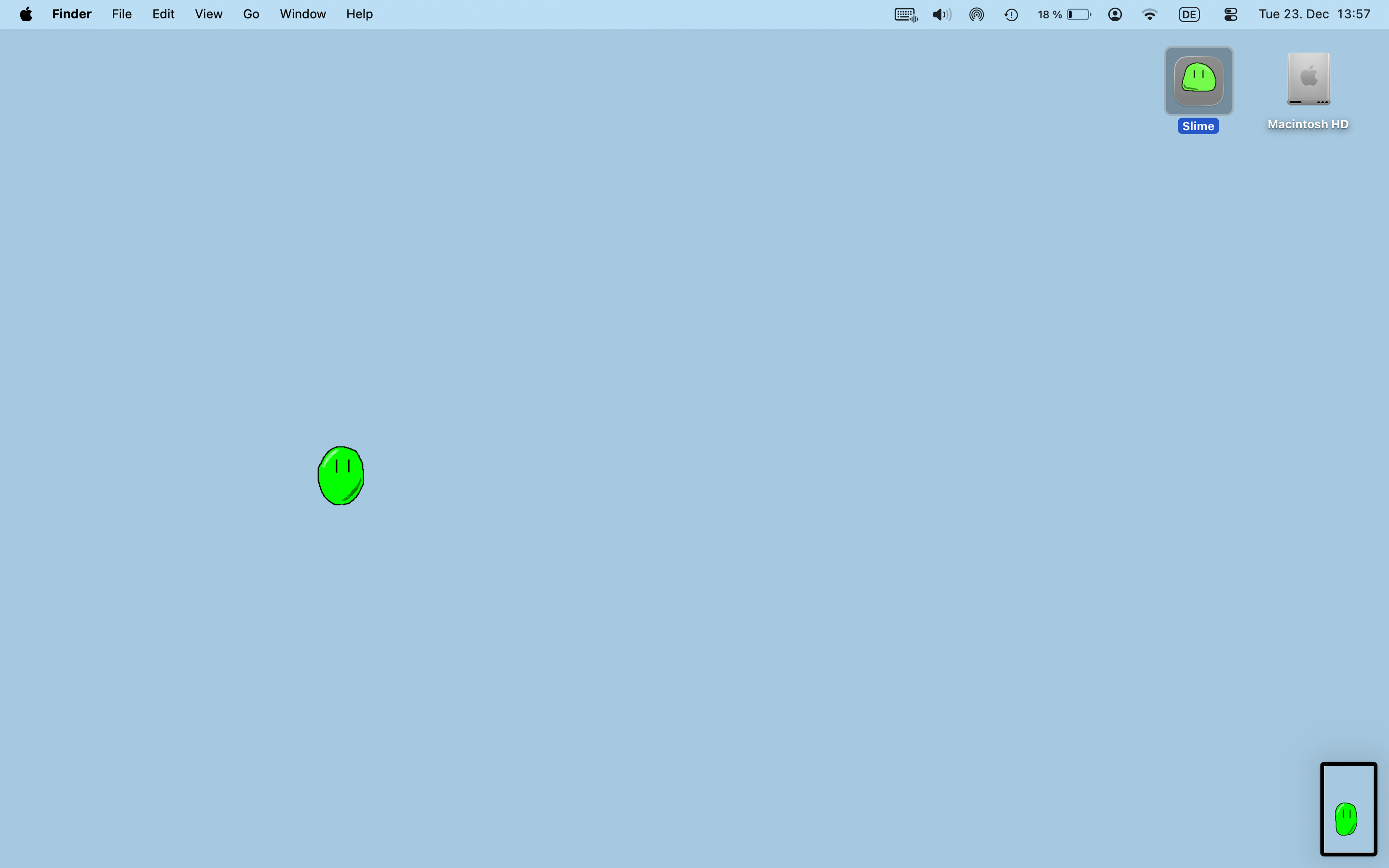
Task: Click the AirDrop status icon
Action: pos(976,14)
